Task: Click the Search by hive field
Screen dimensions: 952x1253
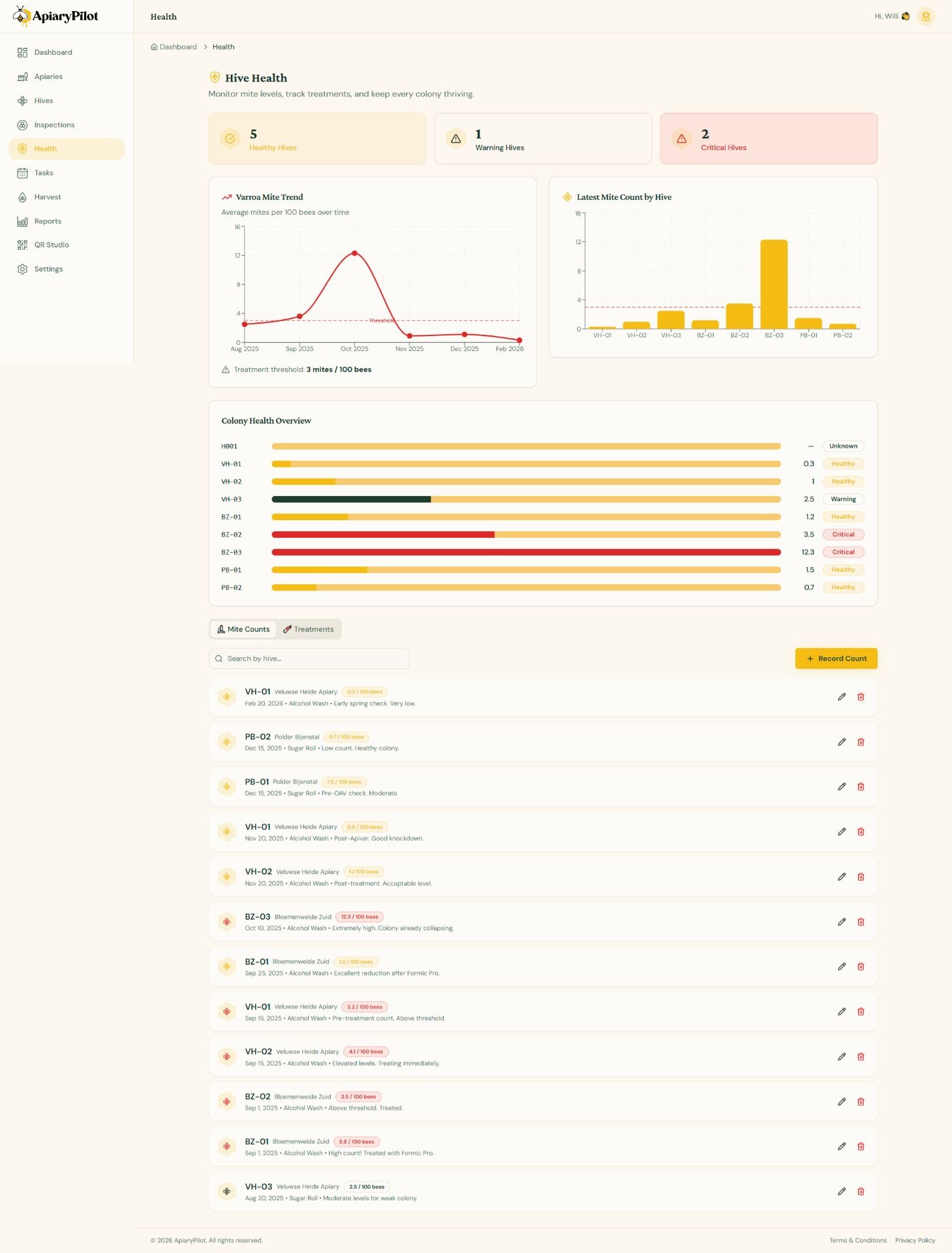Action: coord(309,658)
